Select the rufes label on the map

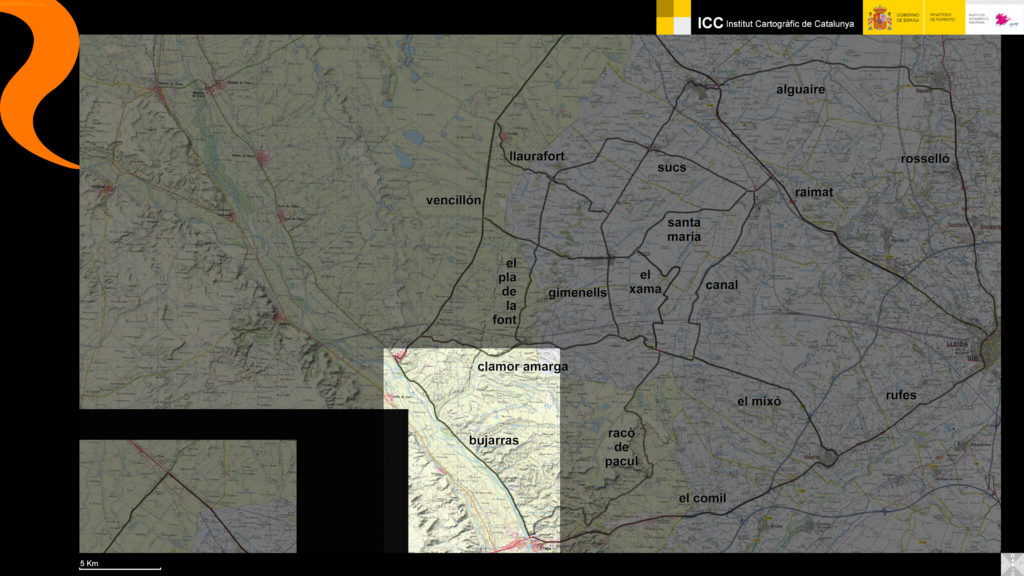[x=900, y=395]
